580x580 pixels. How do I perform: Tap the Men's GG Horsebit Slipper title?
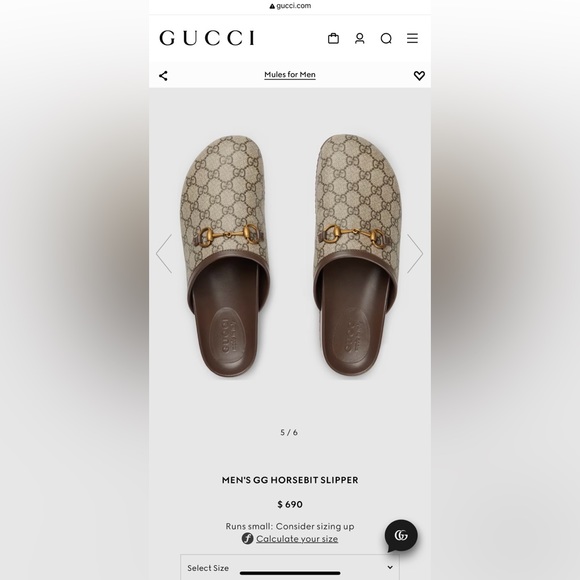tap(290, 480)
